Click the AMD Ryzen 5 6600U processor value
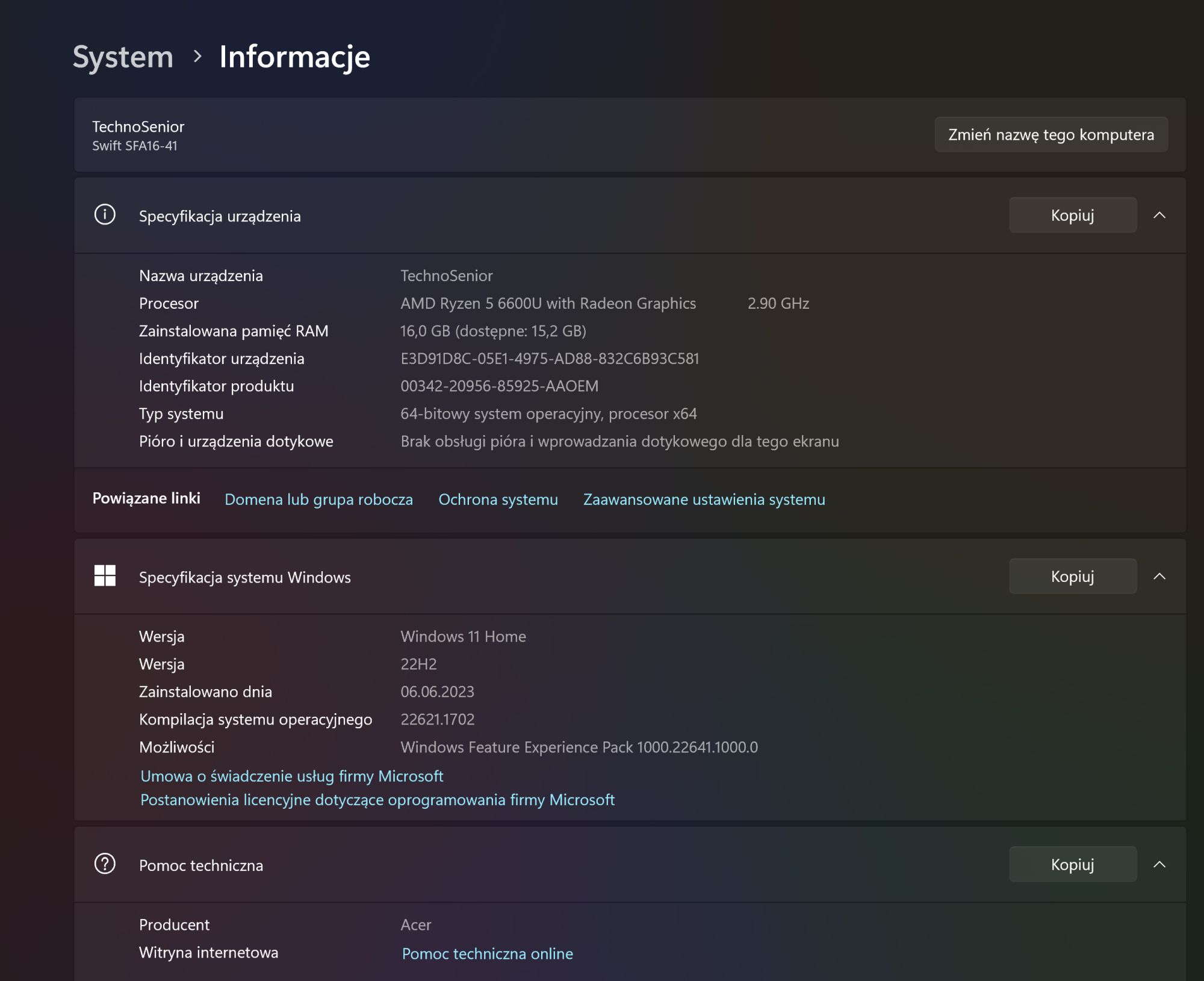This screenshot has height=981, width=1204. pos(548,303)
